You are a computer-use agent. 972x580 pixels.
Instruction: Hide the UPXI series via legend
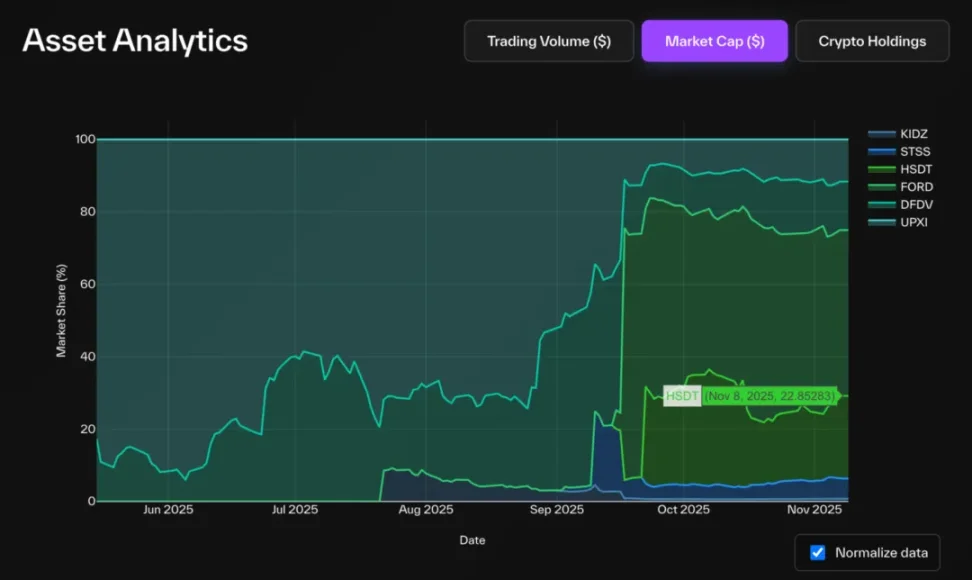click(914, 222)
